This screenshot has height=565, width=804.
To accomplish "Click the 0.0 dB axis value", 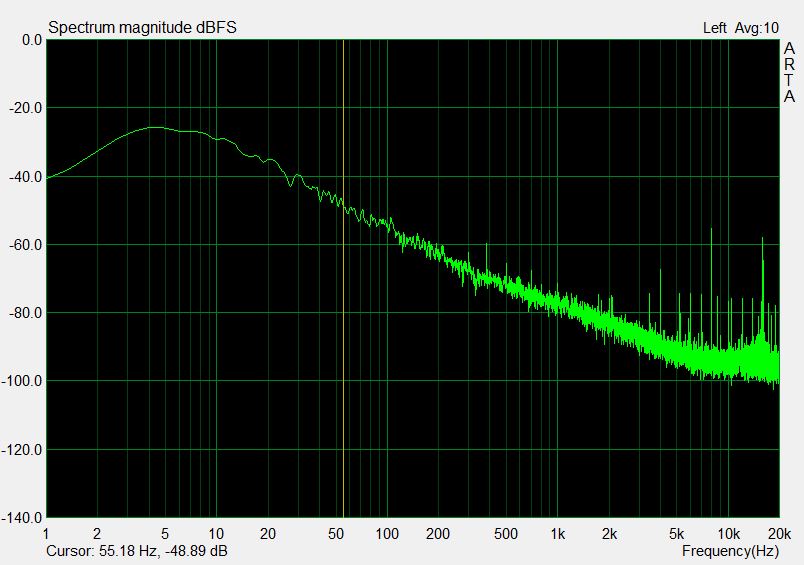I will pyautogui.click(x=32, y=40).
